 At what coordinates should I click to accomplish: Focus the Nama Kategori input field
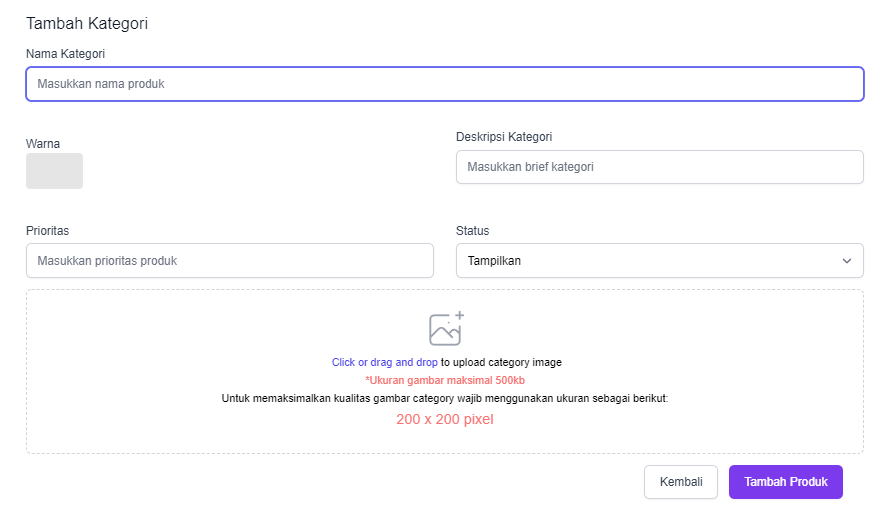point(444,84)
